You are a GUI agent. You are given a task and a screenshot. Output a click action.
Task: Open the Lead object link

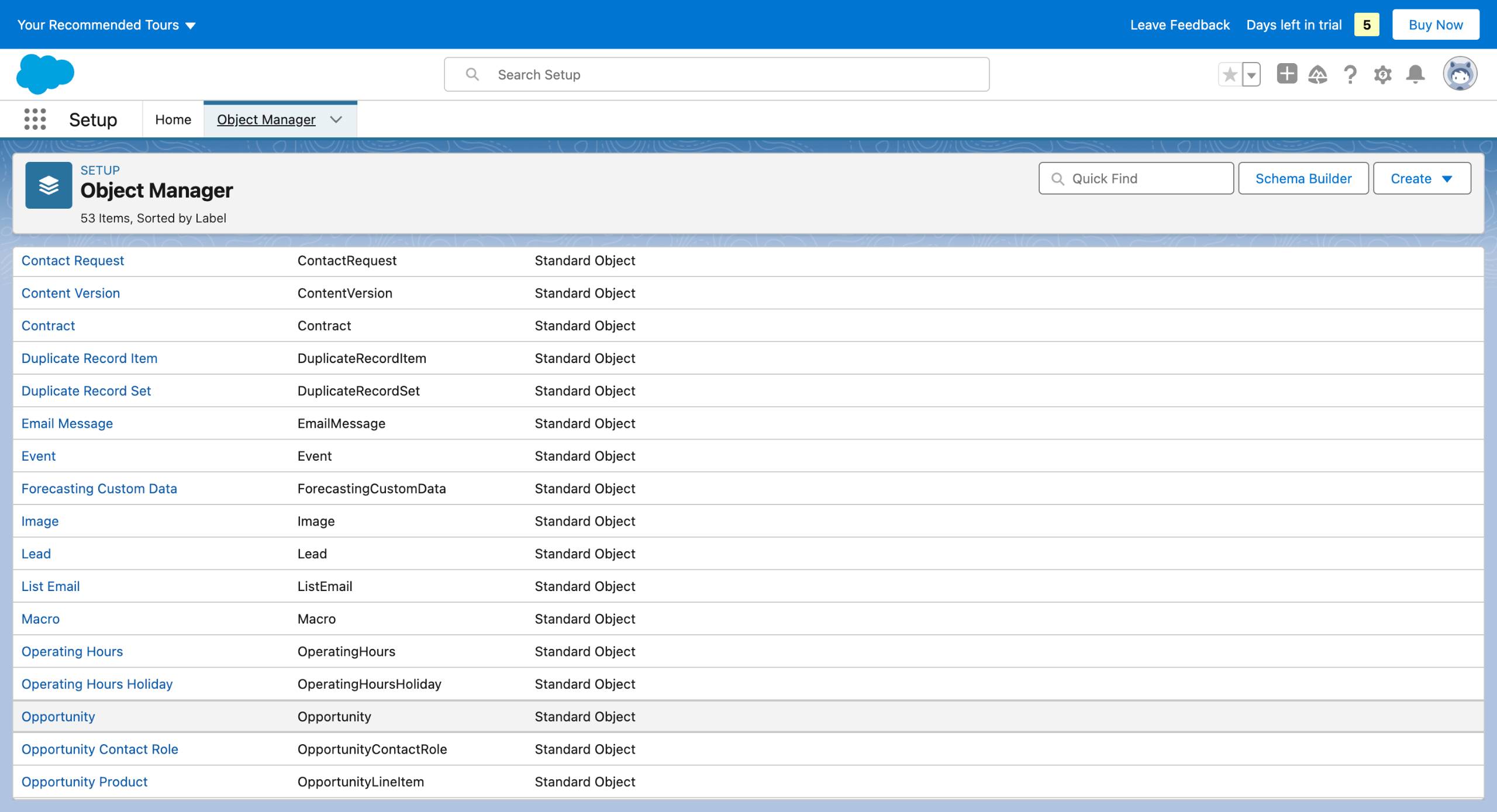pyautogui.click(x=36, y=554)
